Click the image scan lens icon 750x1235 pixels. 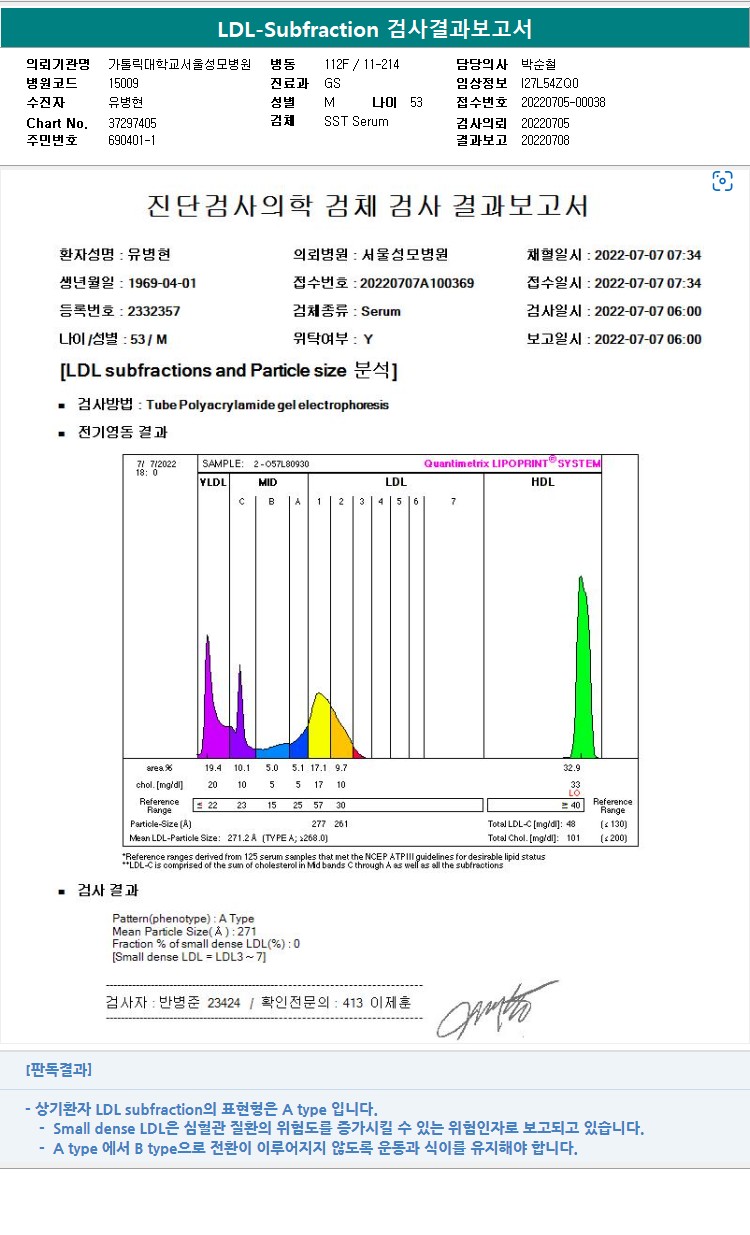(722, 181)
